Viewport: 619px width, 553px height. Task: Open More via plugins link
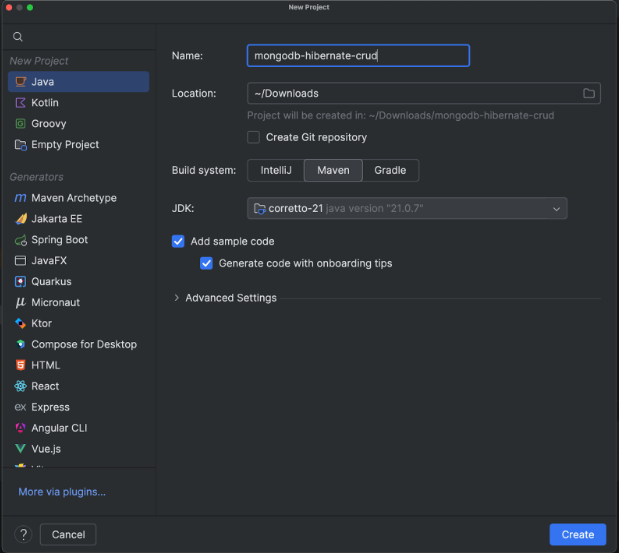click(x=62, y=492)
